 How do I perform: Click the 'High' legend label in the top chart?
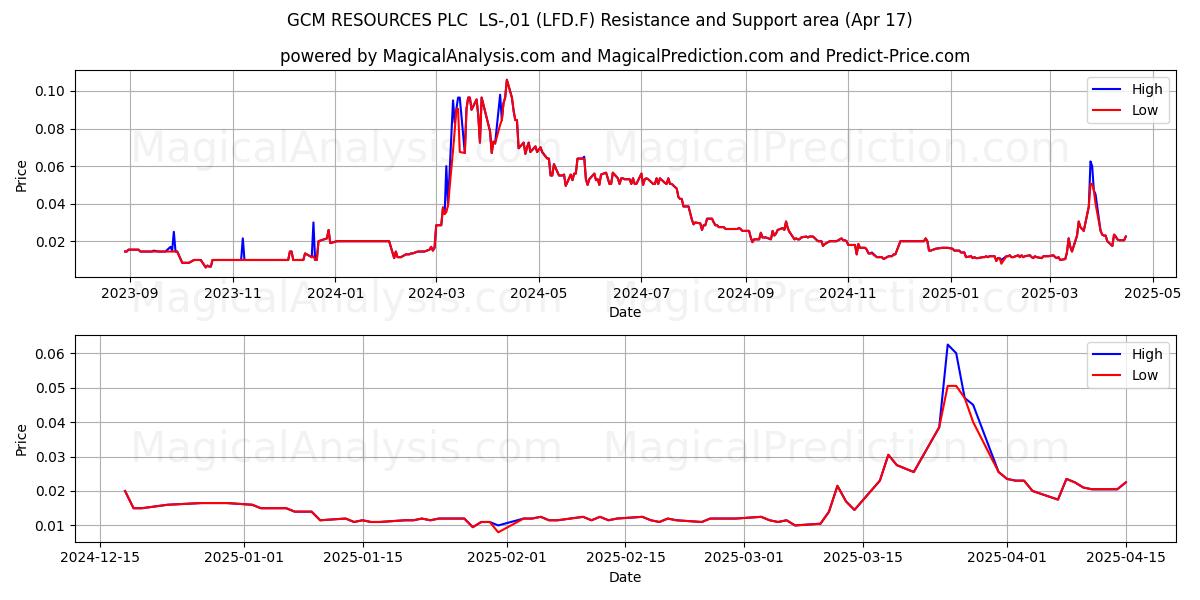(1147, 89)
